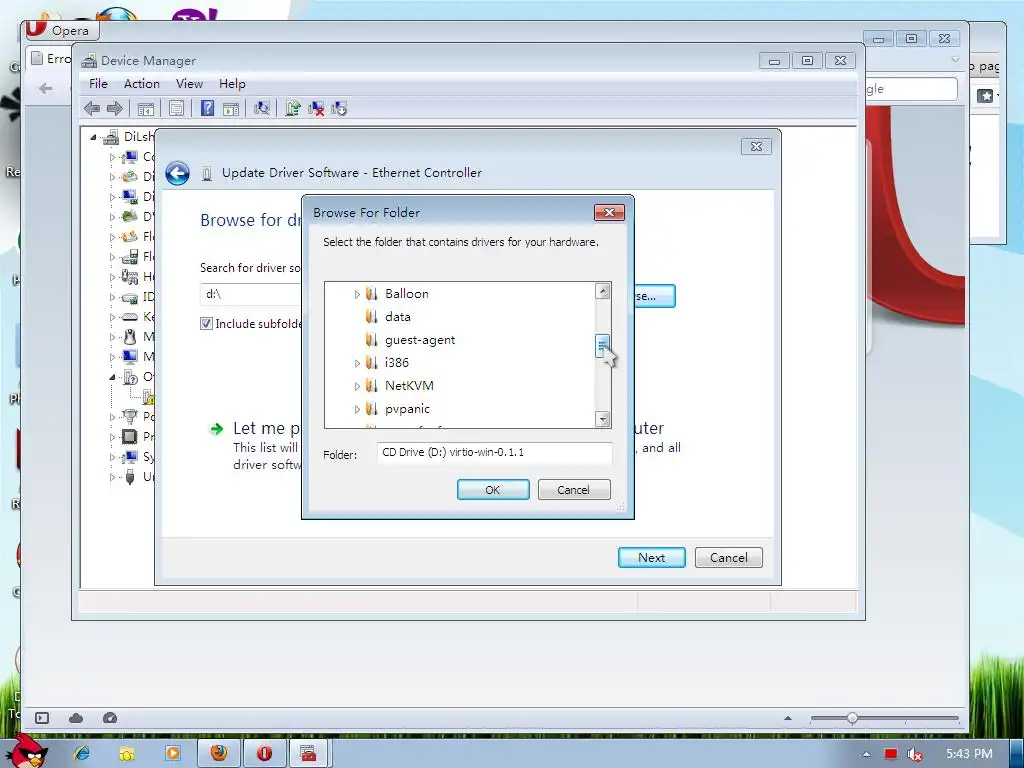Collapse the root computer node in Device Manager
The image size is (1024, 768).
click(93, 137)
